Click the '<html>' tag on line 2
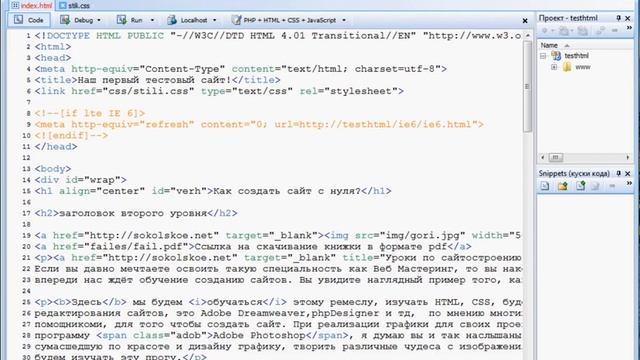The width and height of the screenshot is (640, 360). 53,47
